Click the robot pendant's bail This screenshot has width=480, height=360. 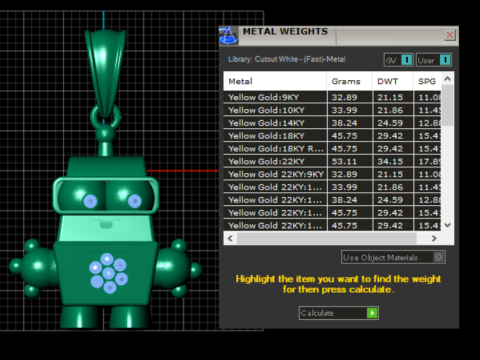coord(105,72)
